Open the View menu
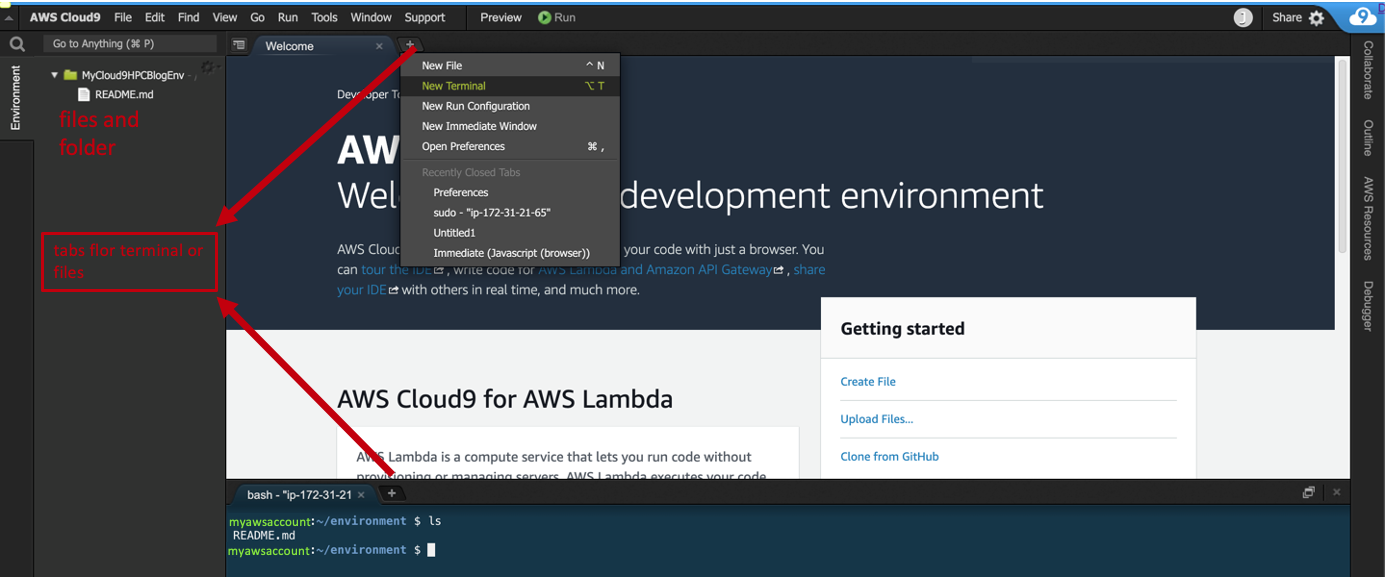Image resolution: width=1386 pixels, height=578 pixels. 225,18
